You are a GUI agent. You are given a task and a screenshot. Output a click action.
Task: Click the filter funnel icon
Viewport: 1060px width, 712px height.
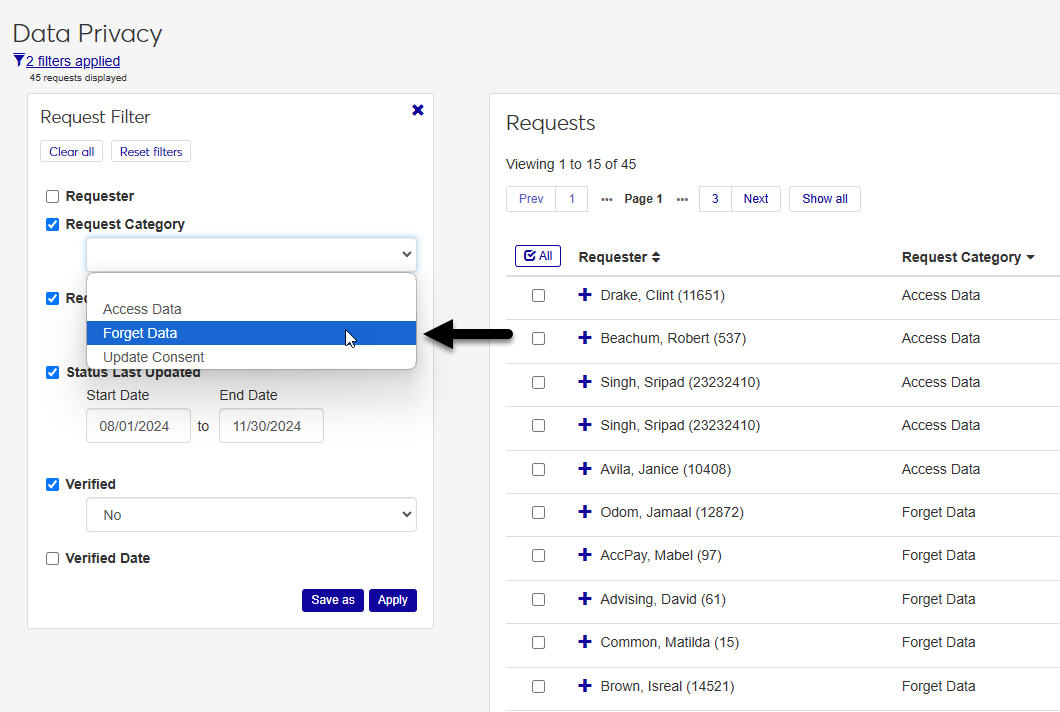coord(18,60)
